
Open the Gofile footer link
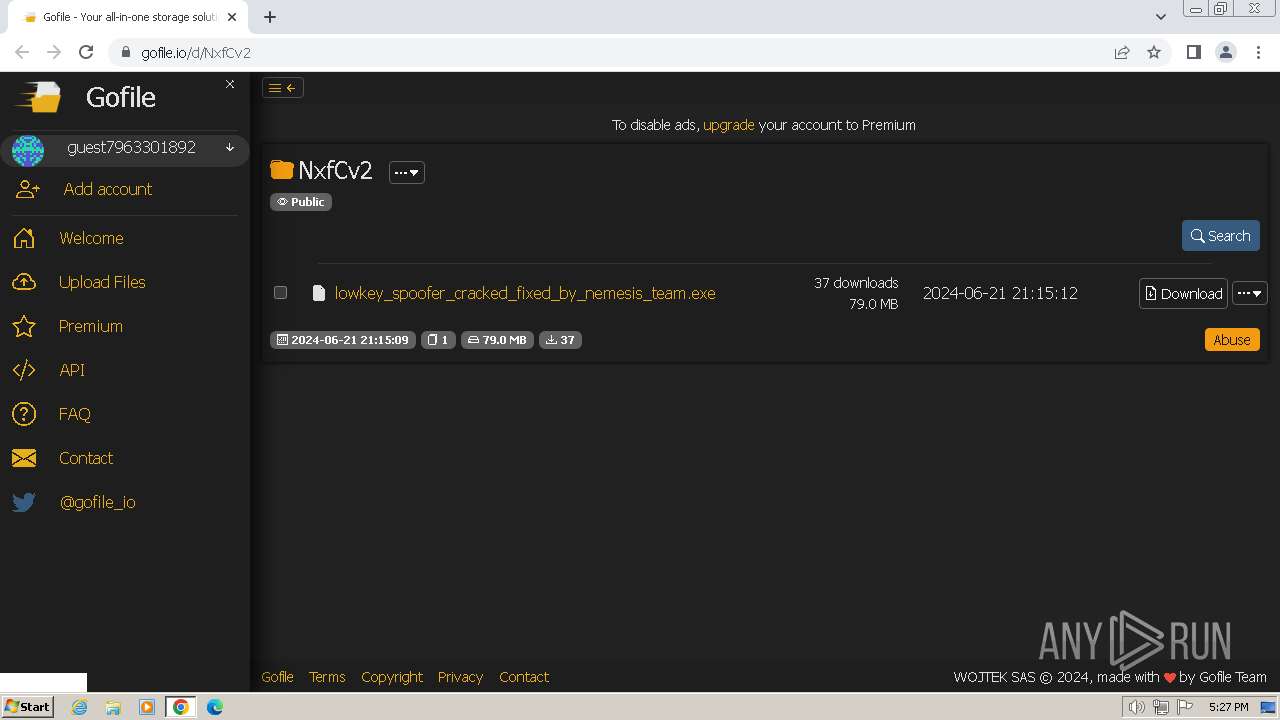277,677
